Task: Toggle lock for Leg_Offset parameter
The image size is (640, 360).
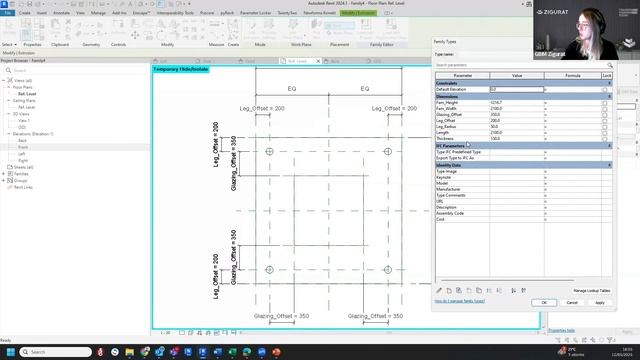Action: [x=604, y=121]
